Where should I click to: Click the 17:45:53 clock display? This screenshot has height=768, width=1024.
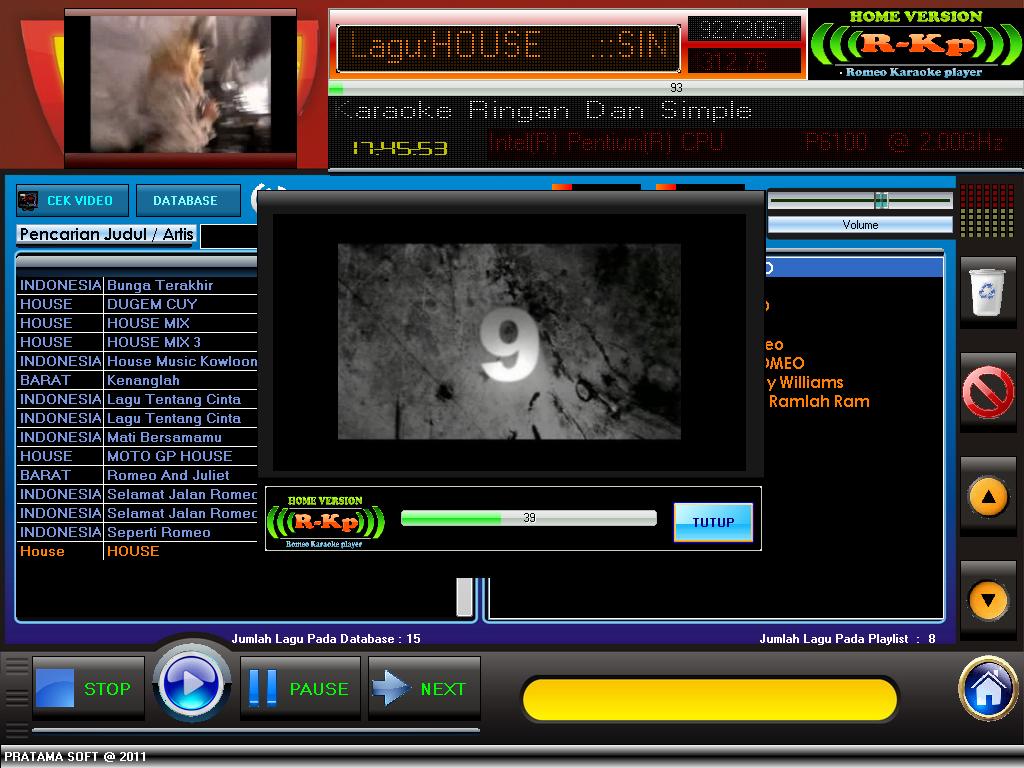tap(400, 148)
